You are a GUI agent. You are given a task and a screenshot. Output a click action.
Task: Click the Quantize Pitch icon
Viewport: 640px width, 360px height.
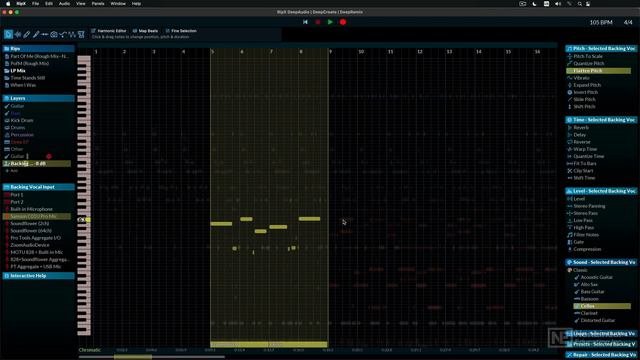(x=569, y=64)
